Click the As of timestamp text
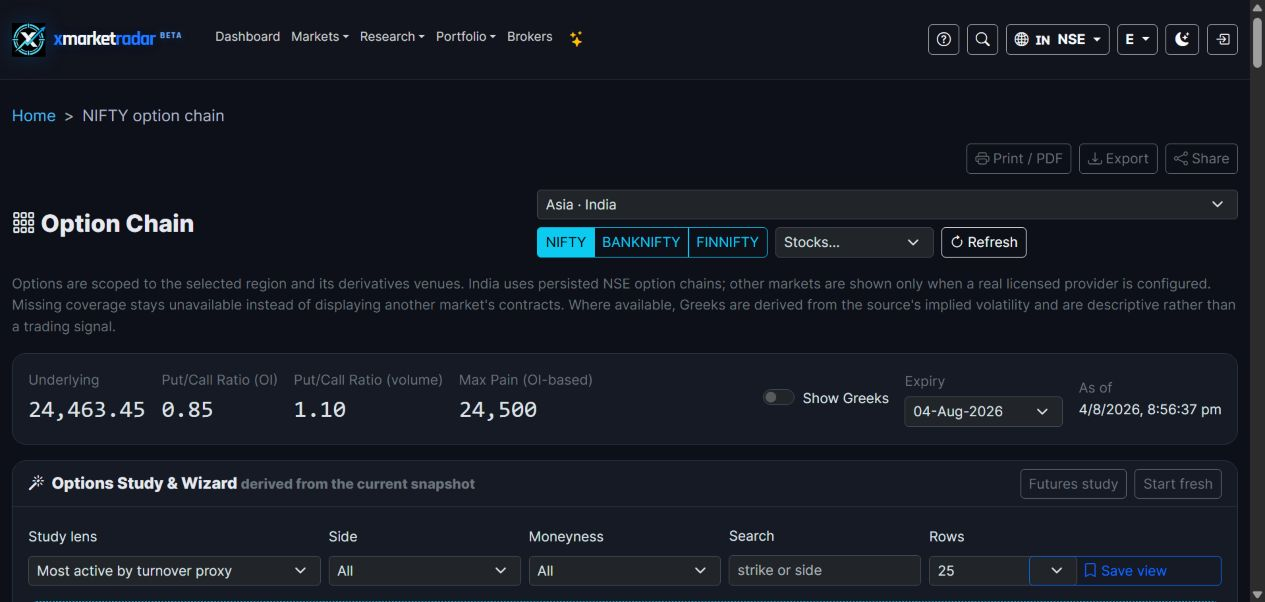1265x602 pixels. pyautogui.click(x=1150, y=409)
